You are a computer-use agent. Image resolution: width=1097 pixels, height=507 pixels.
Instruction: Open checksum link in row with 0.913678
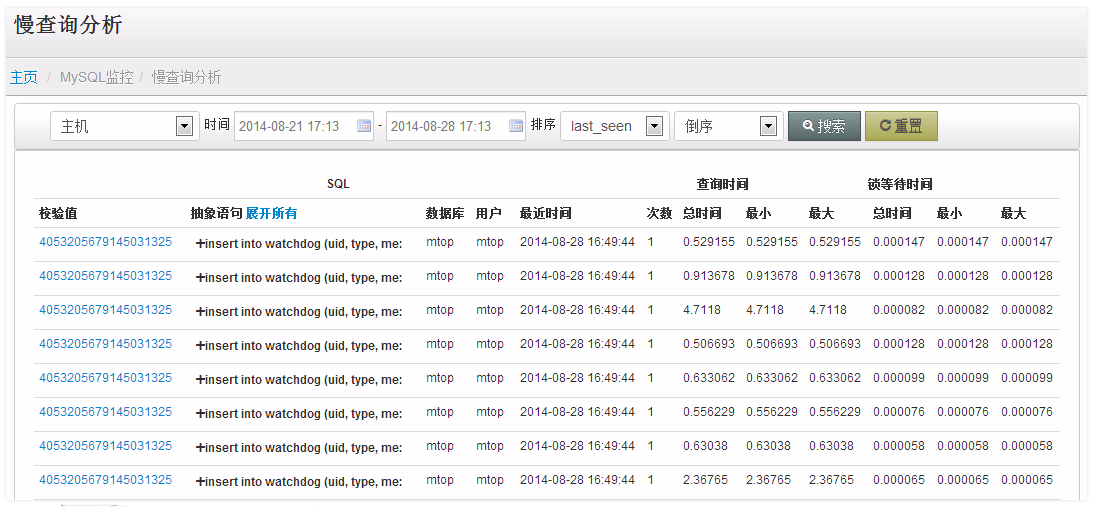(x=106, y=276)
